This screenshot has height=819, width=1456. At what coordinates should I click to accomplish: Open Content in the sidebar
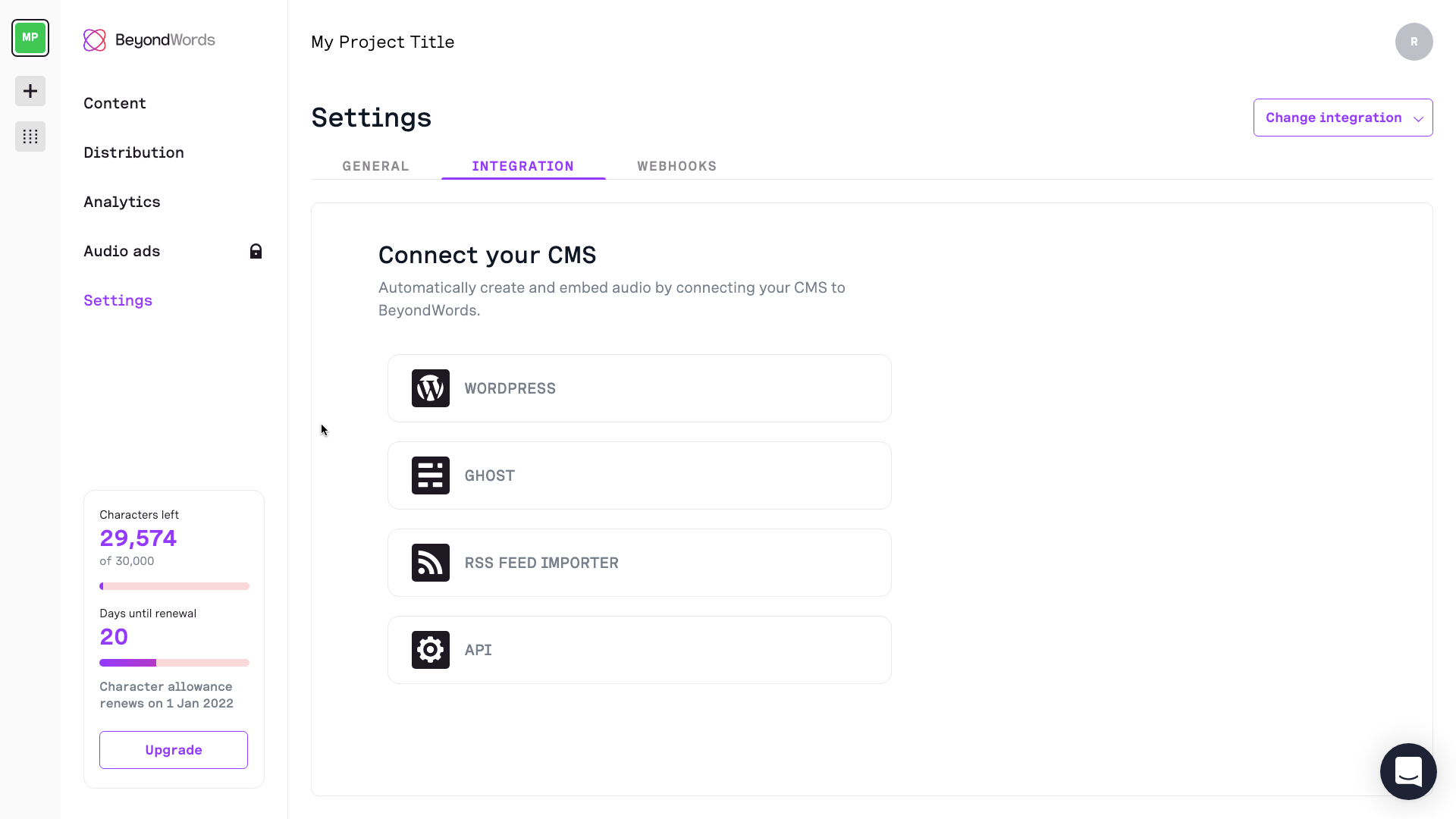(115, 103)
